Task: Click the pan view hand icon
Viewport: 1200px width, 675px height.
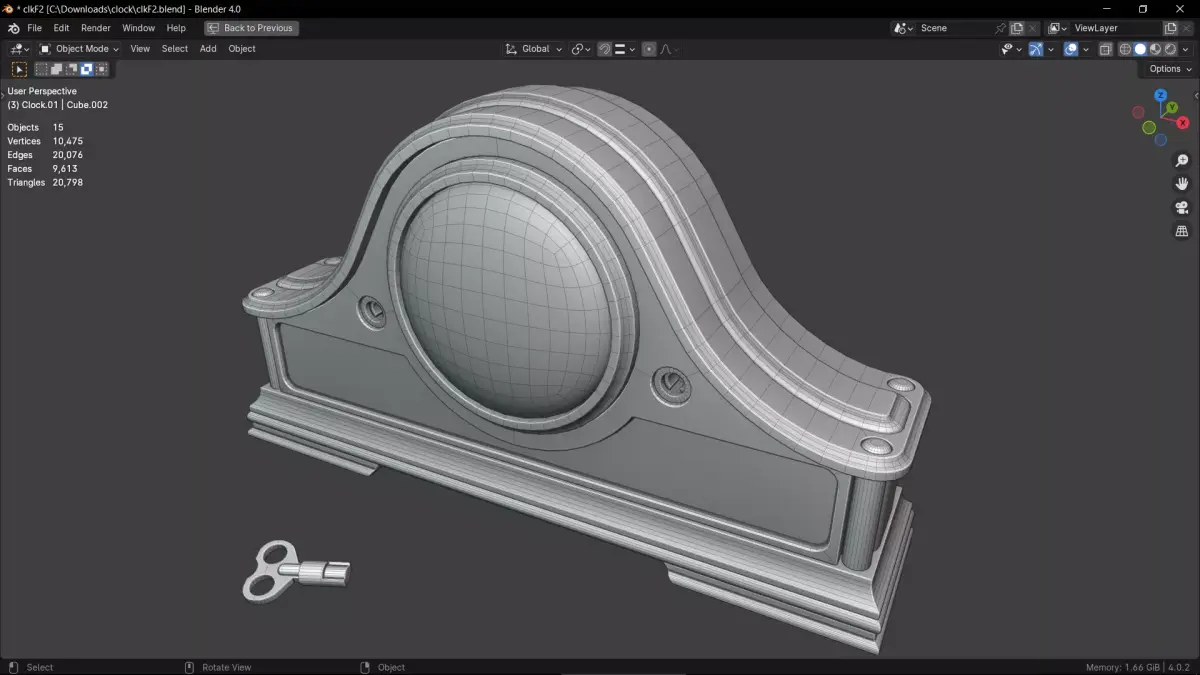Action: coord(1181,184)
